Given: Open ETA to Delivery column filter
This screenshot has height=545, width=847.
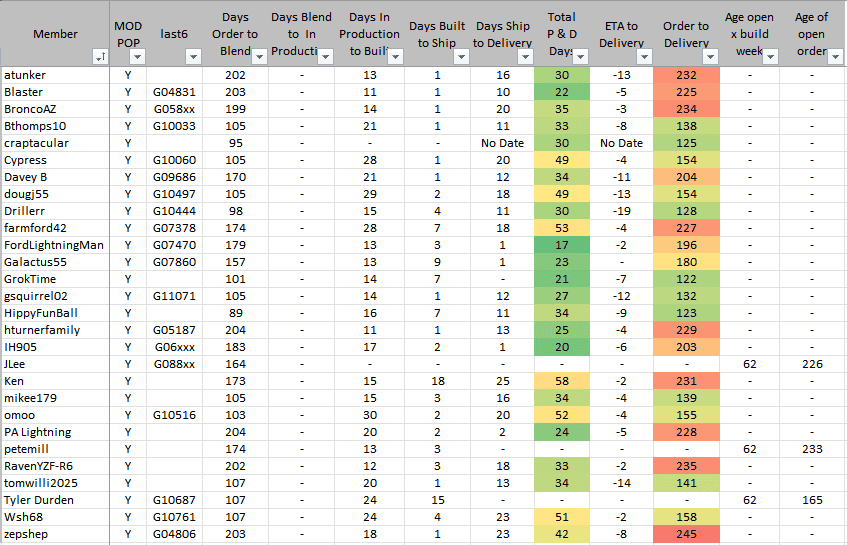Looking at the screenshot, I should point(643,58).
